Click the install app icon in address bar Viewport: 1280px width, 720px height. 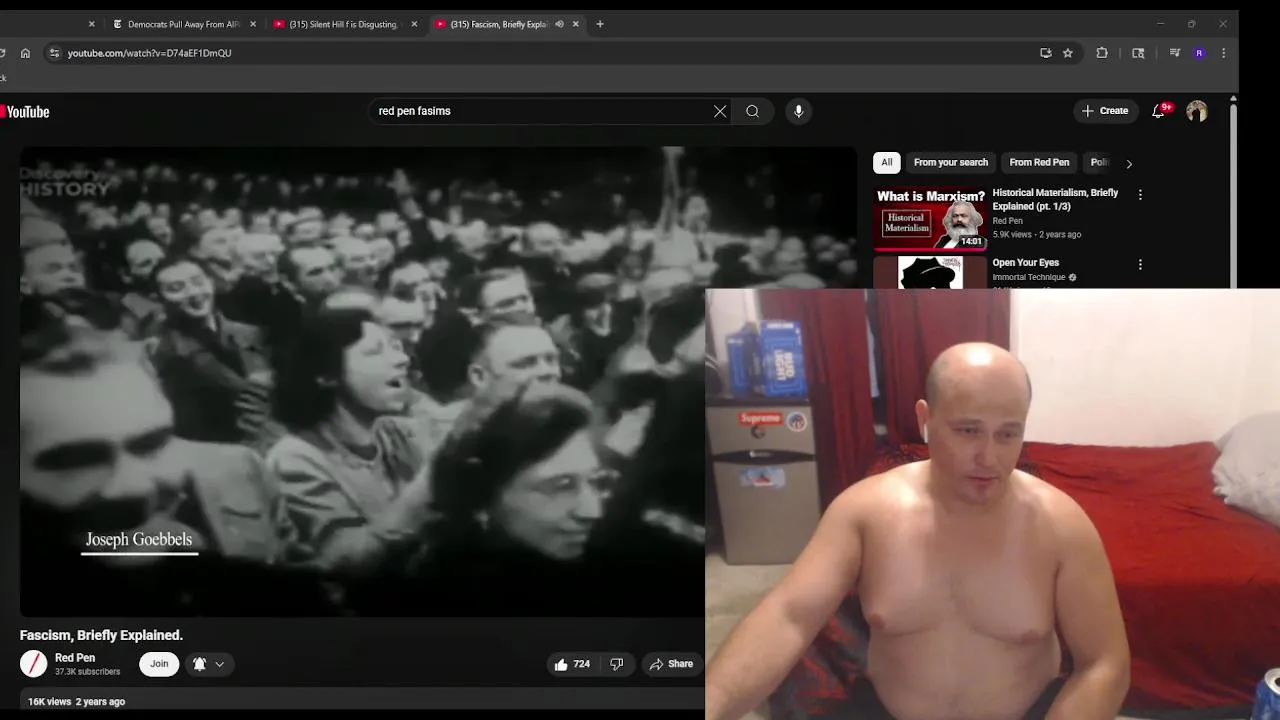click(x=1046, y=53)
